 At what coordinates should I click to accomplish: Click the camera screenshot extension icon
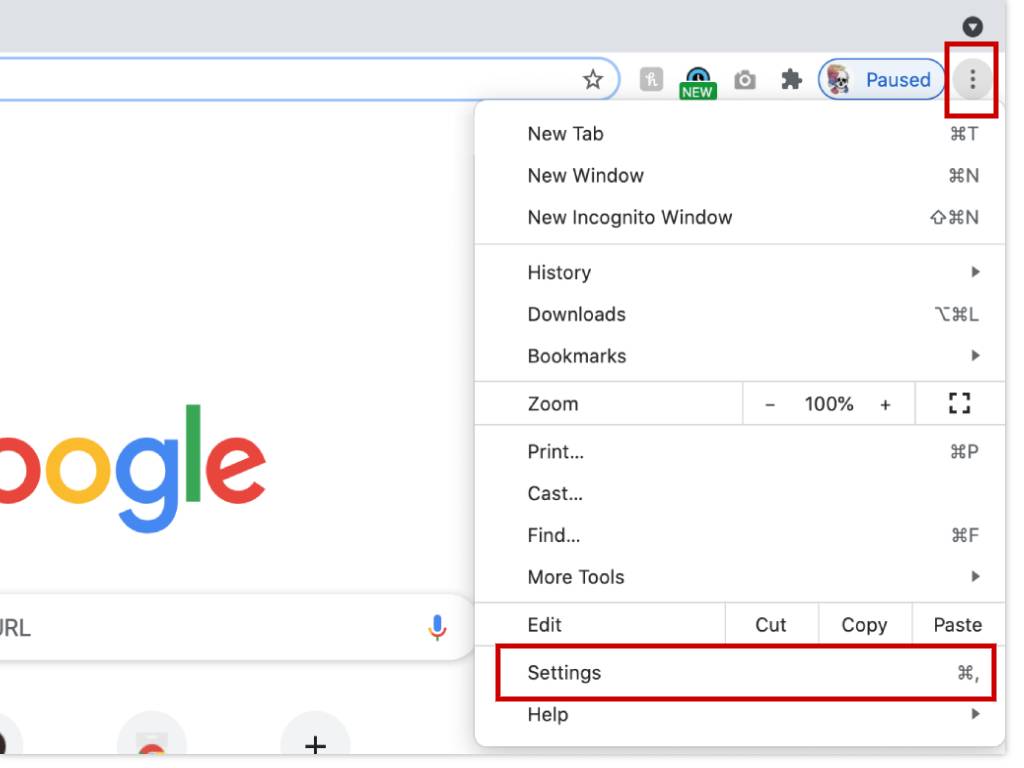pos(744,80)
